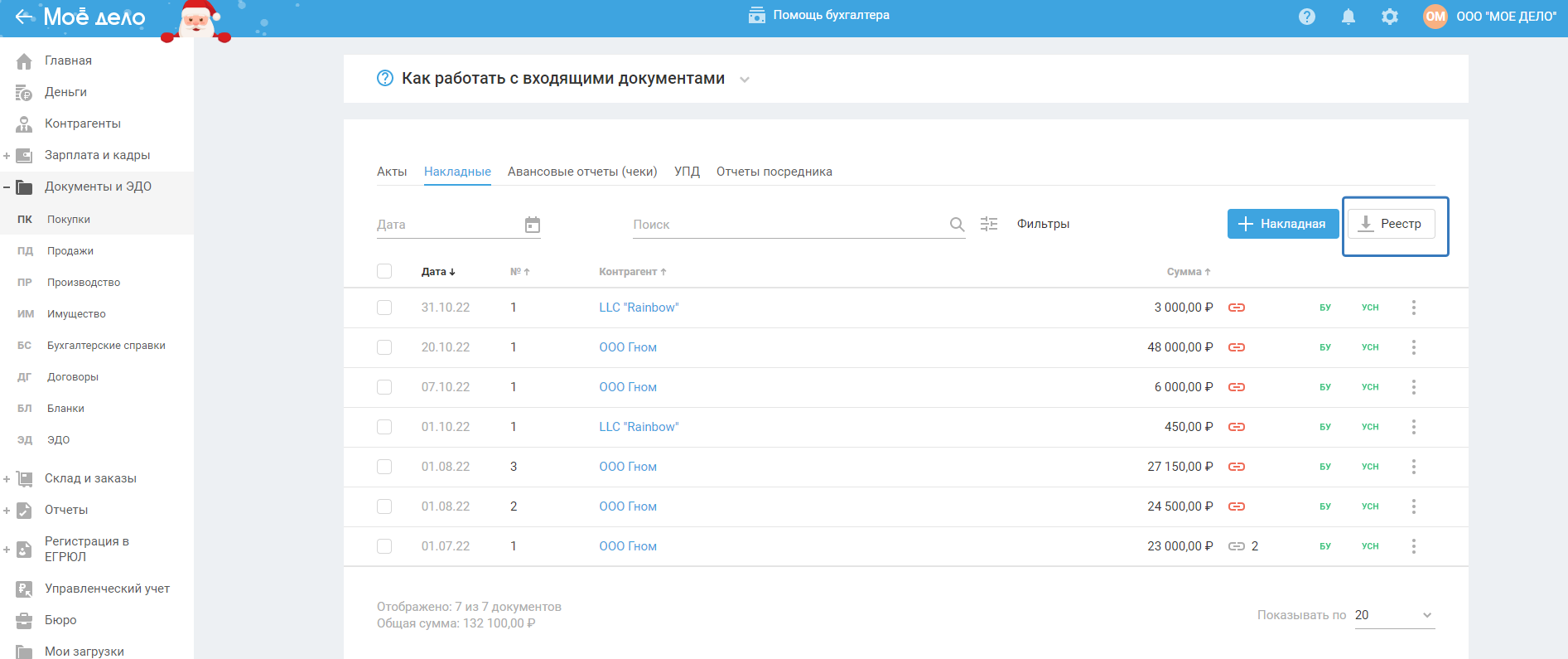Click the Фильтры label
This screenshot has width=1568, height=659.
point(1043,224)
